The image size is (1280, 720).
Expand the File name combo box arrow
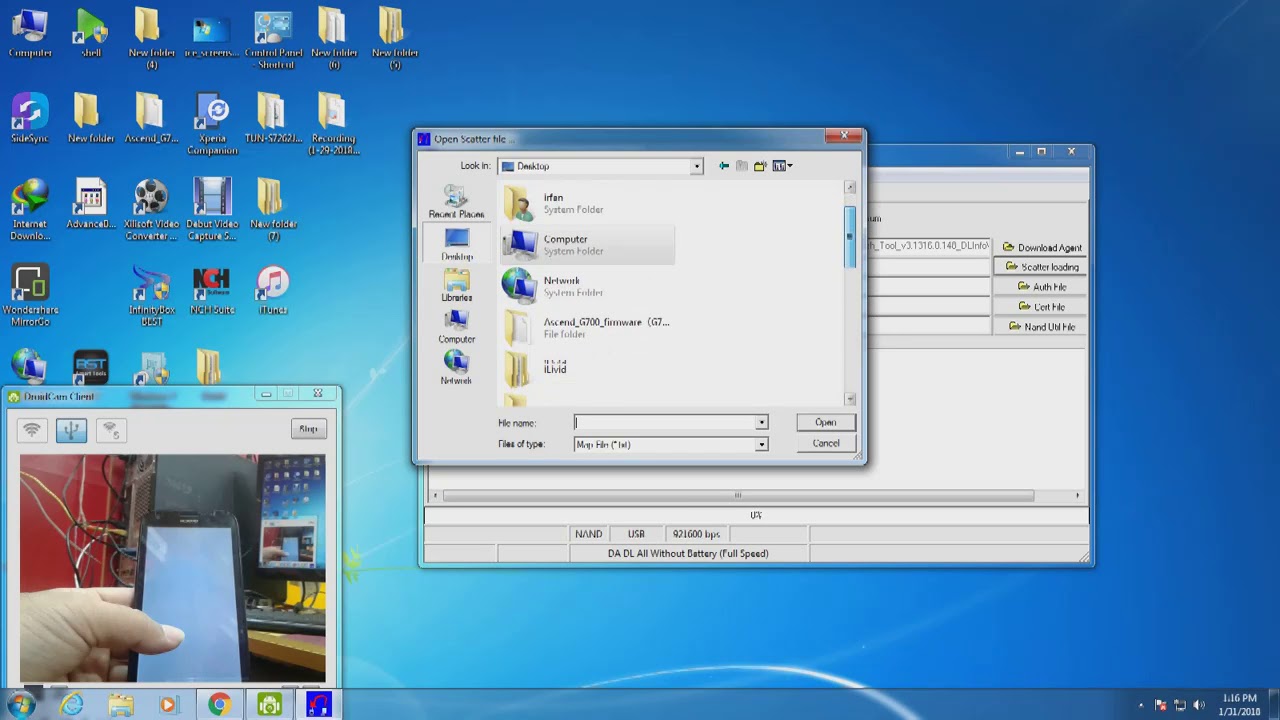pos(761,423)
